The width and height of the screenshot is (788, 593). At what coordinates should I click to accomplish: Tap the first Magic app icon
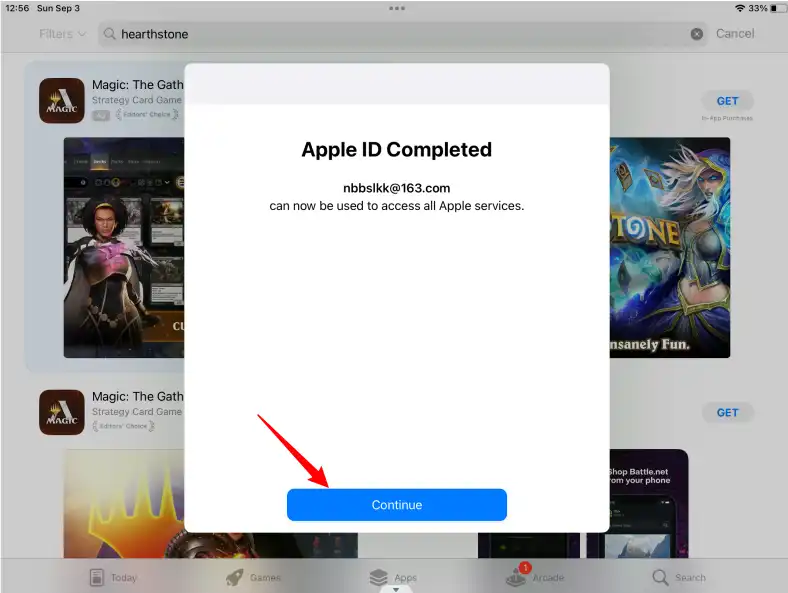tap(61, 101)
